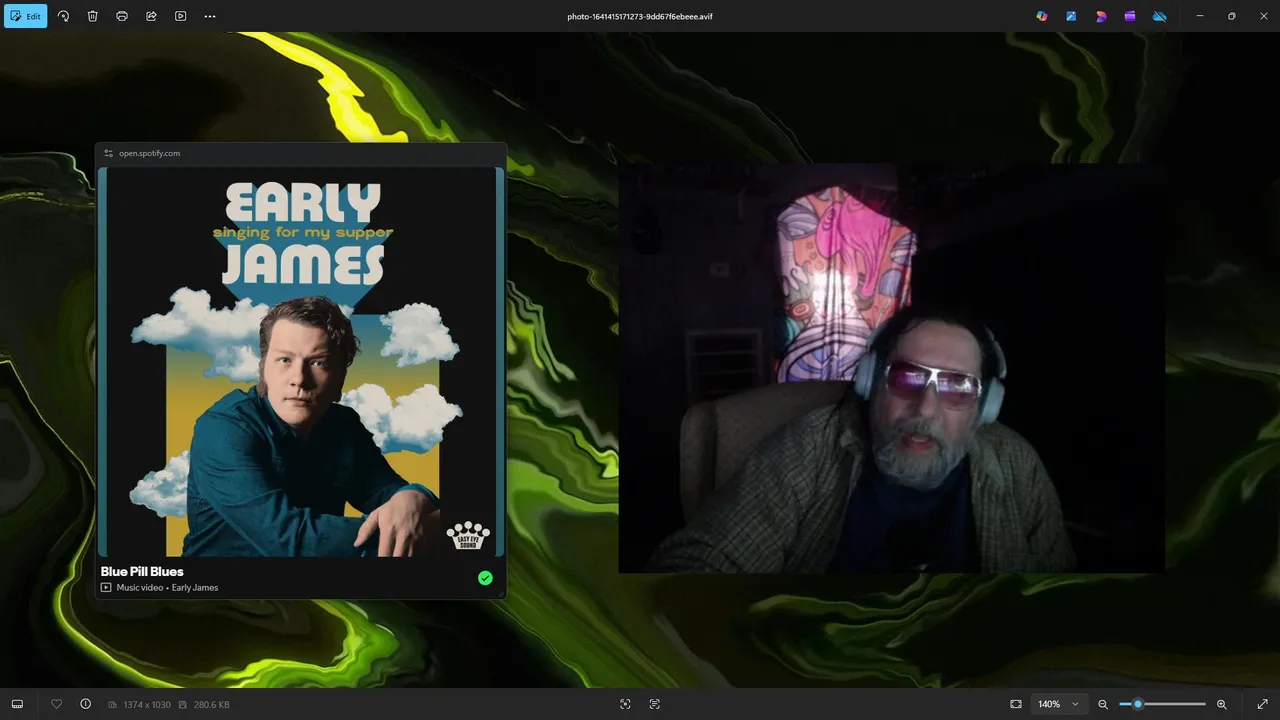Open the Photos app icon in title bar
The height and width of the screenshot is (720, 1280).
click(x=1071, y=16)
